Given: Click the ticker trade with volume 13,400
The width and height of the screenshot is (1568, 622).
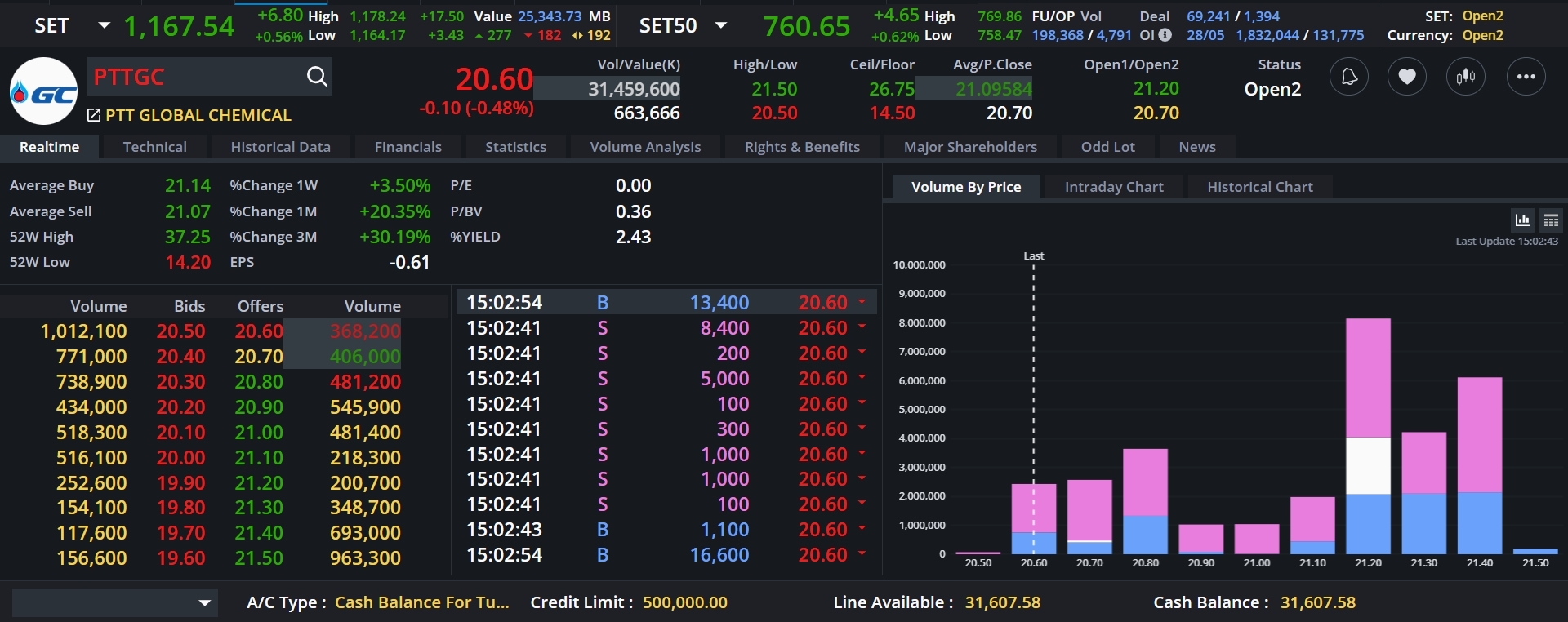Looking at the screenshot, I should click(666, 303).
